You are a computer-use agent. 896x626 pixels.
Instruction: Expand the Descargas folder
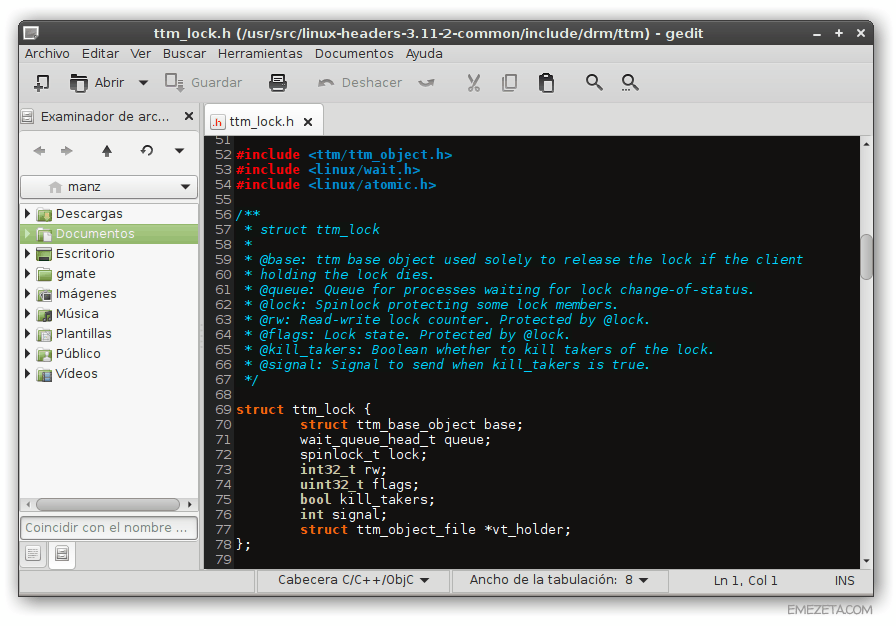[x=27, y=214]
